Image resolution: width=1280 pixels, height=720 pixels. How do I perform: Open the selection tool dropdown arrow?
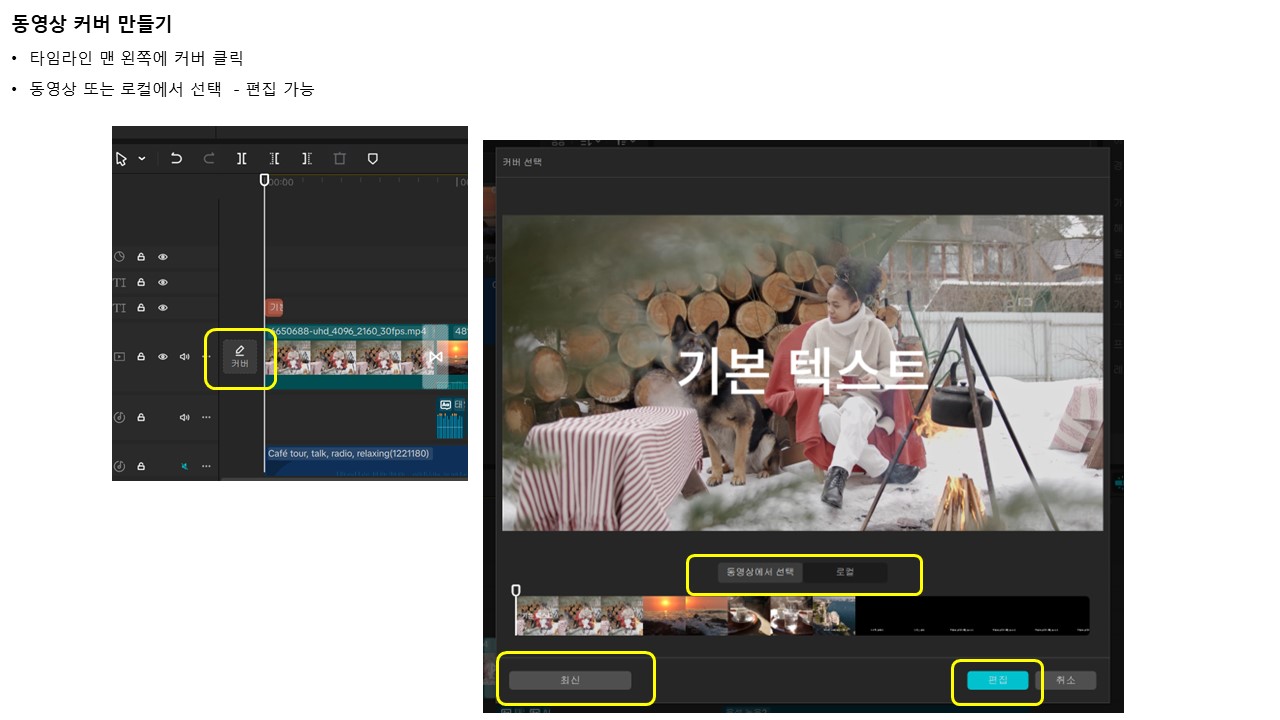(142, 159)
